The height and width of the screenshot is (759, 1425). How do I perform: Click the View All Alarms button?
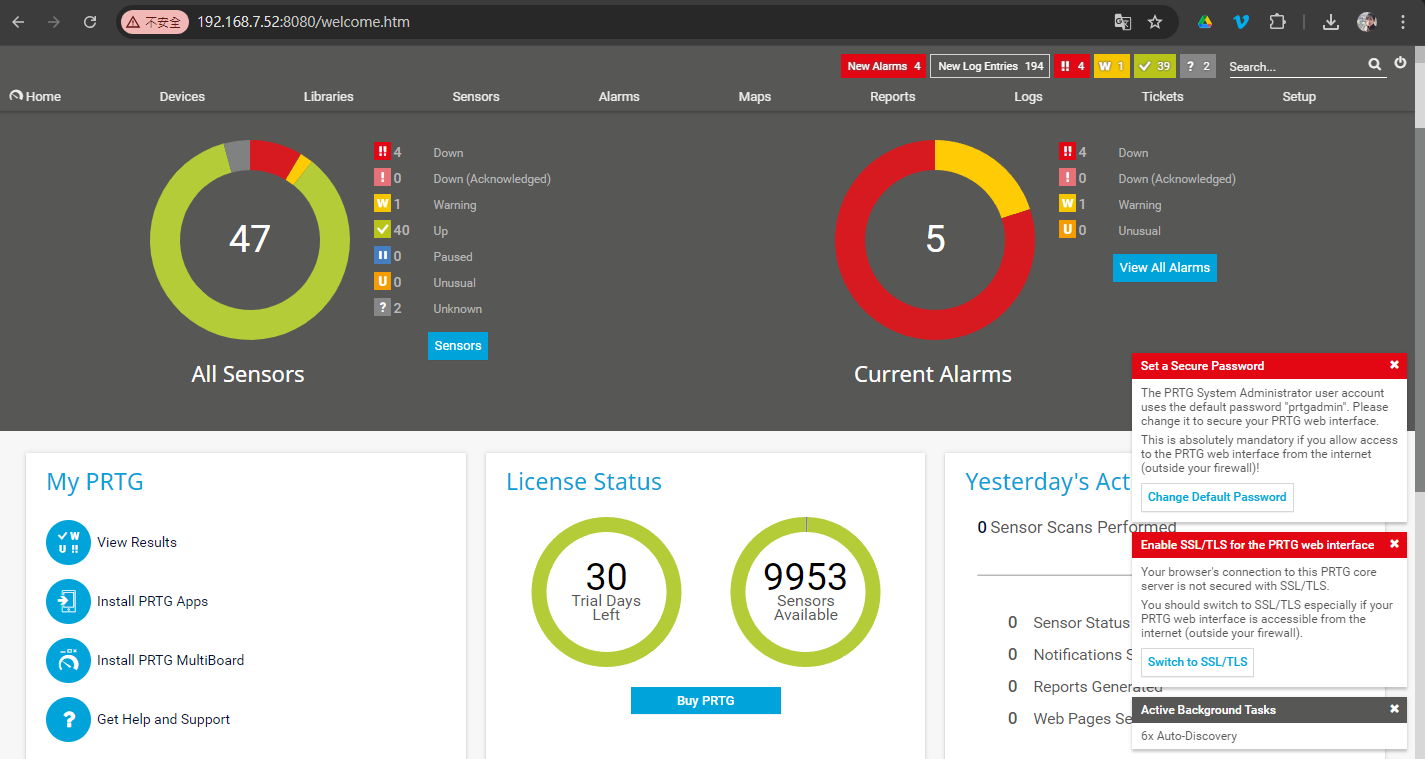[1165, 268]
